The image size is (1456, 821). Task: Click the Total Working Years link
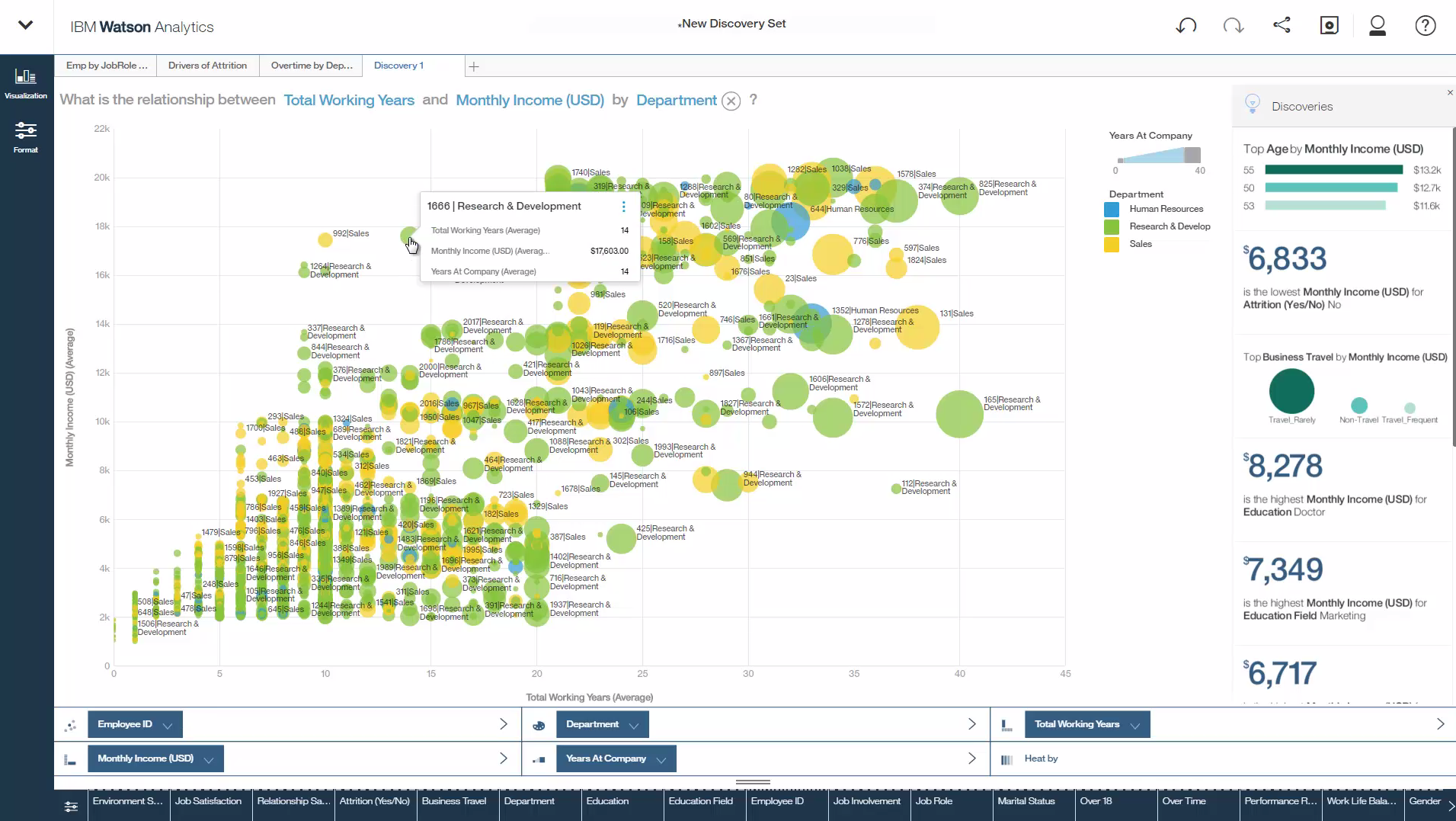click(x=349, y=100)
